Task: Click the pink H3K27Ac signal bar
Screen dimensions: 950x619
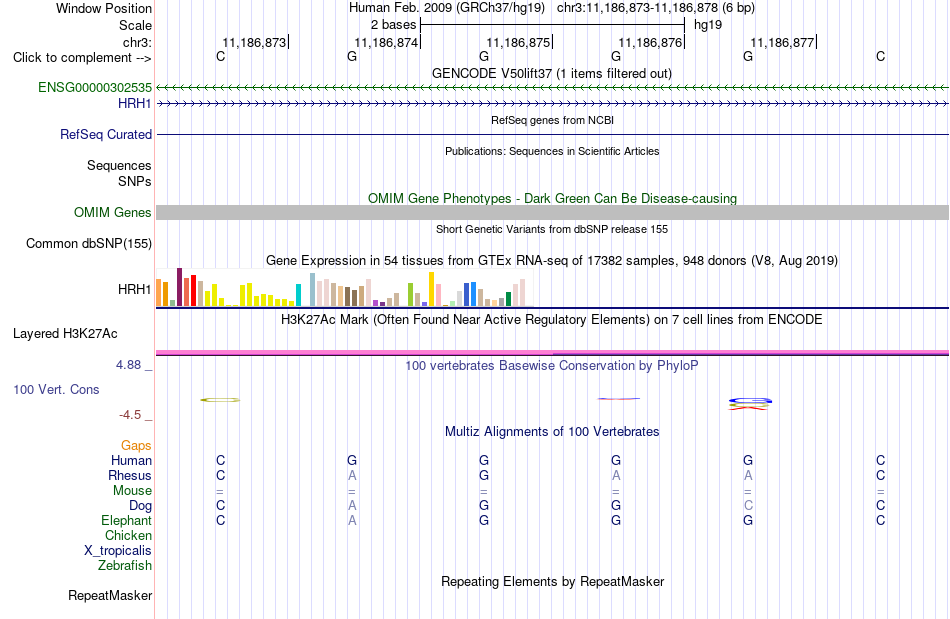Action: pyautogui.click(x=553, y=352)
